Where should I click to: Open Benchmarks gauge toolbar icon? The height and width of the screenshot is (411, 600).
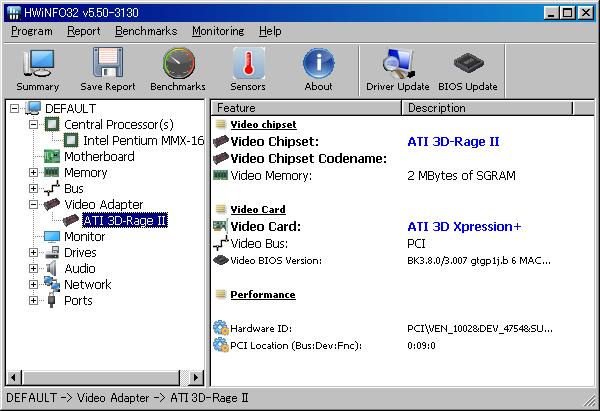(x=178, y=63)
